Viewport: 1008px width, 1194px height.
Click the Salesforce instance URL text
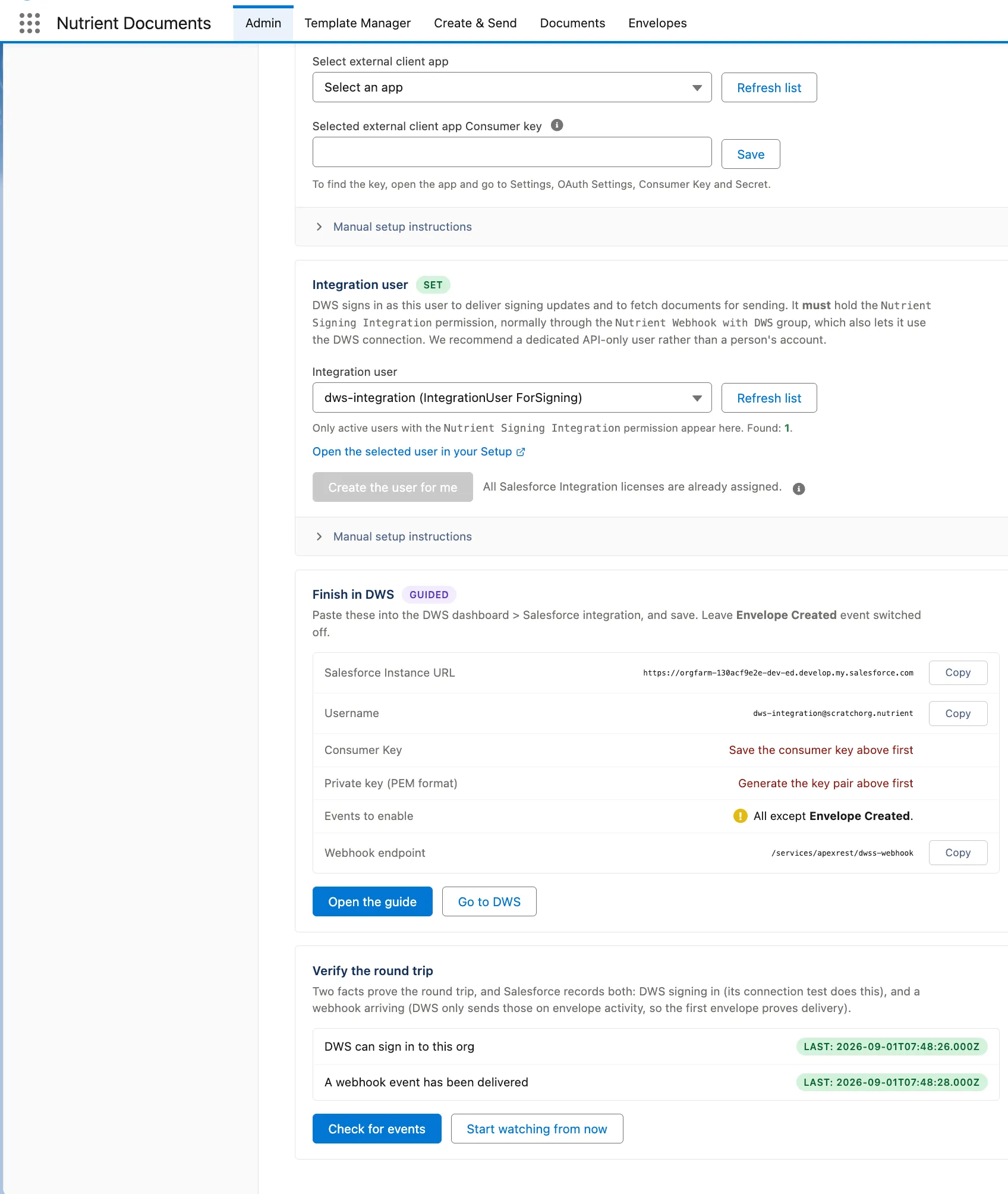pyautogui.click(x=778, y=673)
